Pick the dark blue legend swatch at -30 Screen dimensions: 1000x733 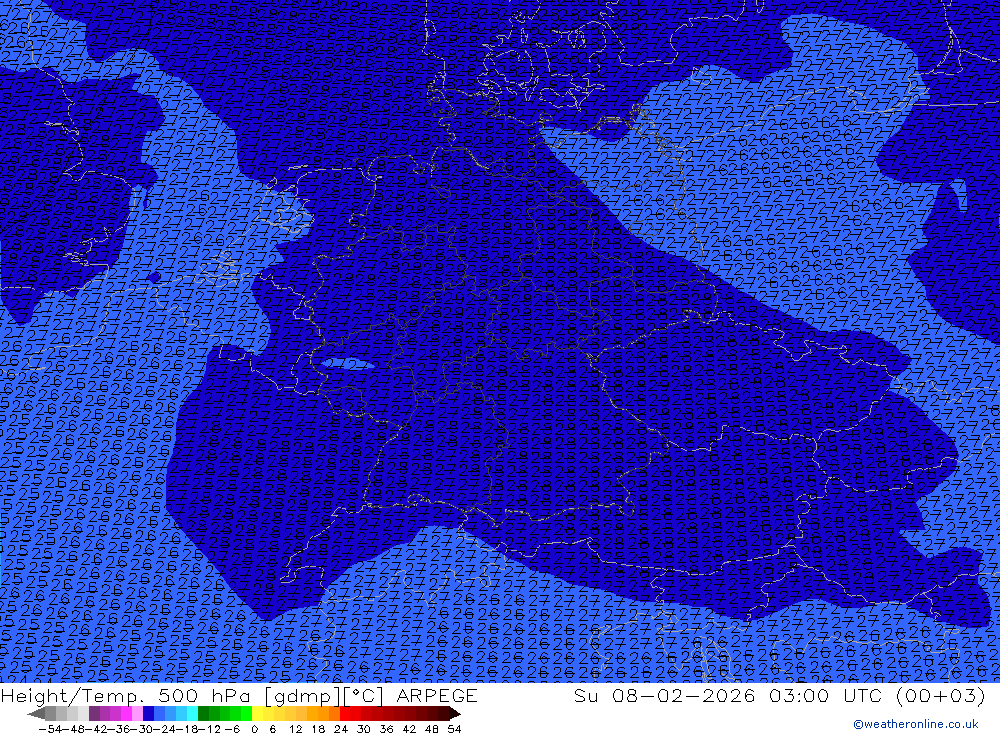pos(148,714)
